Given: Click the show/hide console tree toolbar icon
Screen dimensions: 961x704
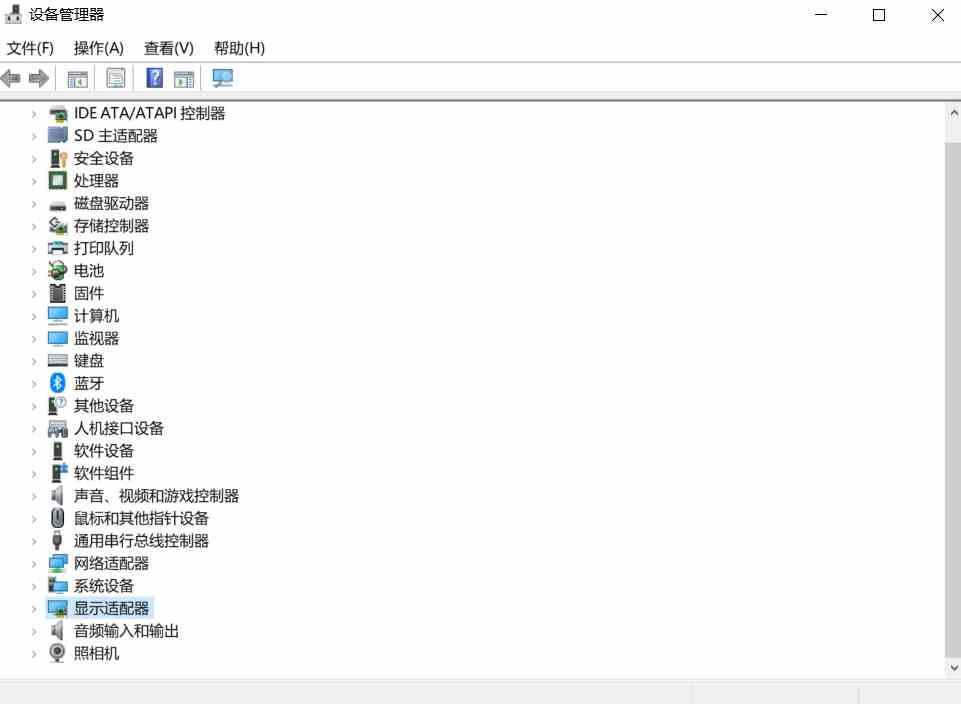Looking at the screenshot, I should [x=77, y=78].
